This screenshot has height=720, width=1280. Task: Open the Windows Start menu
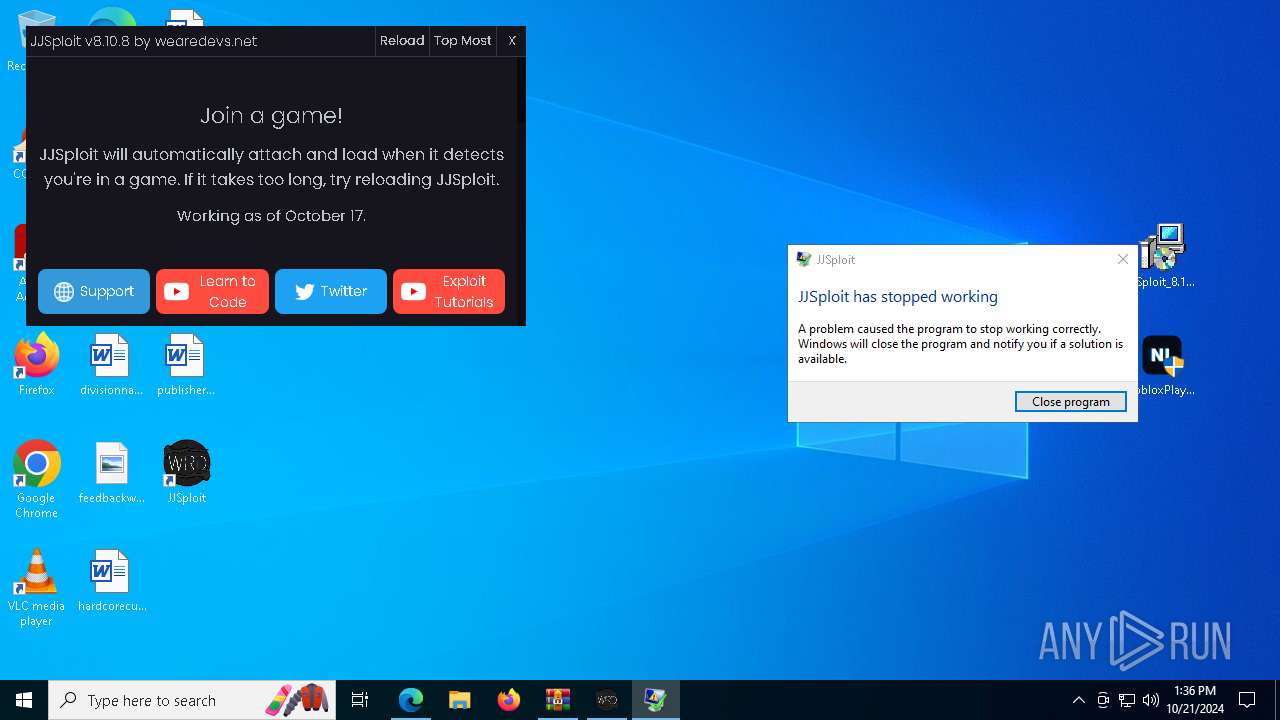pyautogui.click(x=24, y=700)
